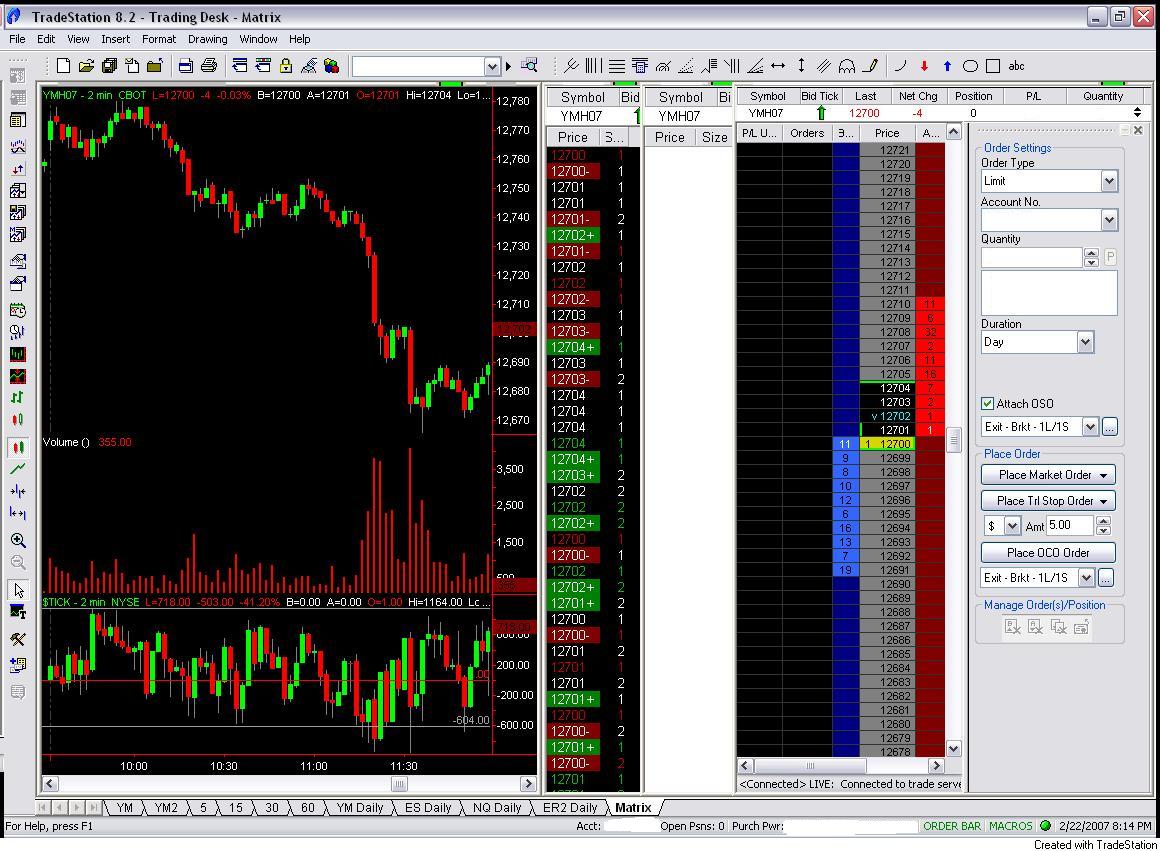Click the Save All disks icon

[x=109, y=66]
